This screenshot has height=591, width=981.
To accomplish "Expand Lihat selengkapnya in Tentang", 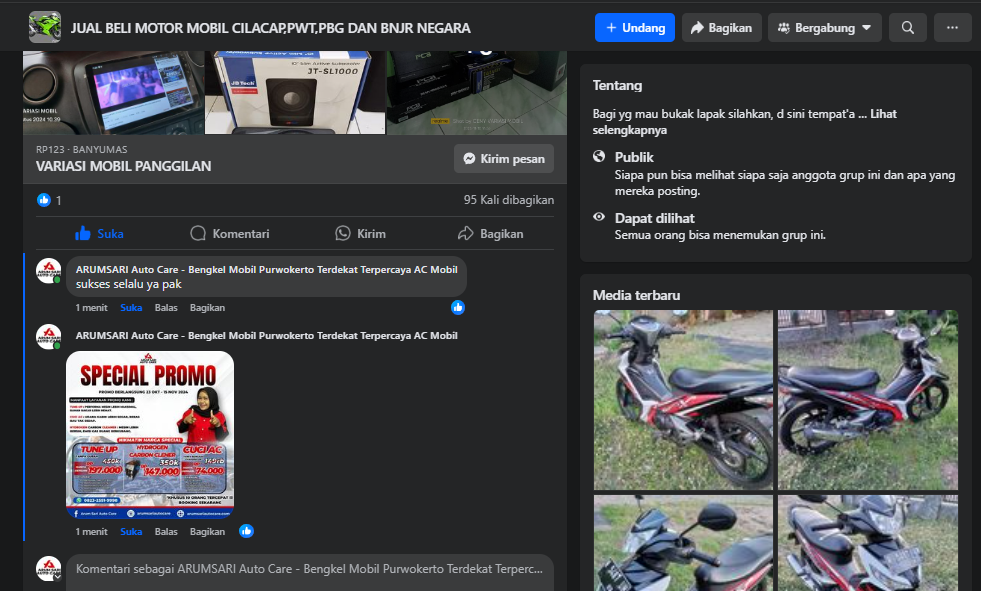I will [x=745, y=122].
